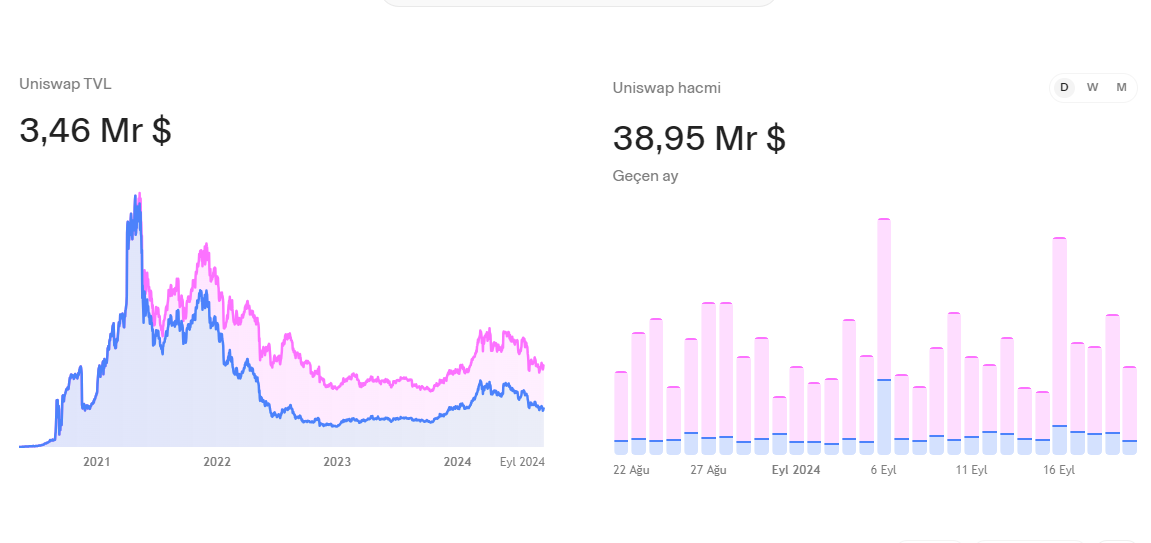Switch volume chart to M monthly
This screenshot has height=543, width=1151.
tap(1121, 87)
